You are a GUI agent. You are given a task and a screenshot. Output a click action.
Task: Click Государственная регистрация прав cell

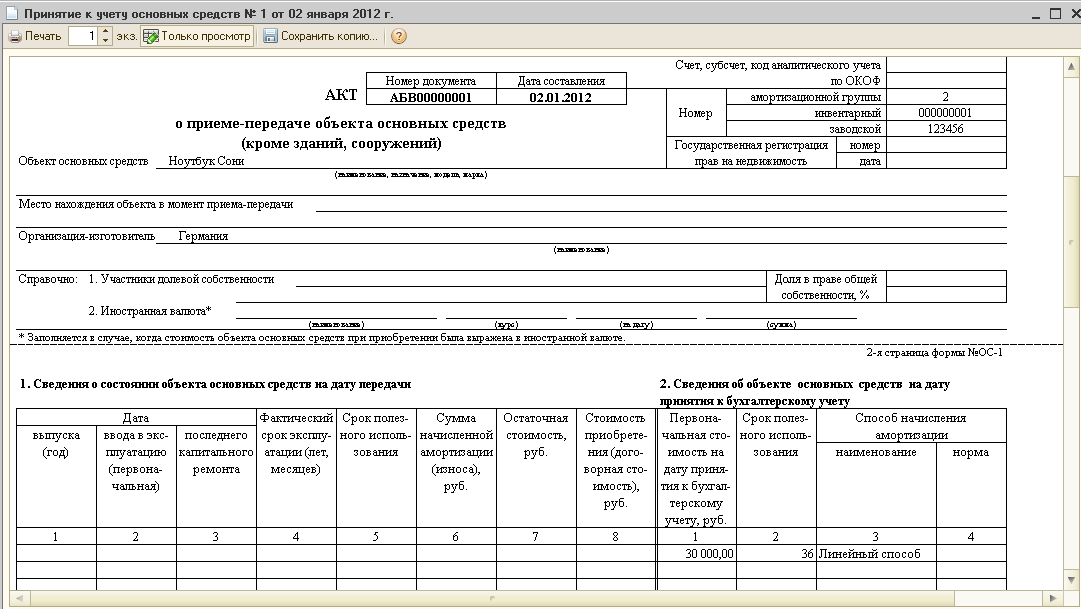[751, 153]
